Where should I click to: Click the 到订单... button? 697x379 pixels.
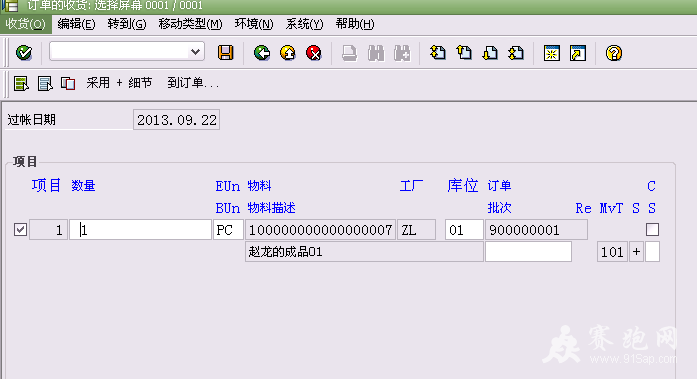(x=193, y=83)
